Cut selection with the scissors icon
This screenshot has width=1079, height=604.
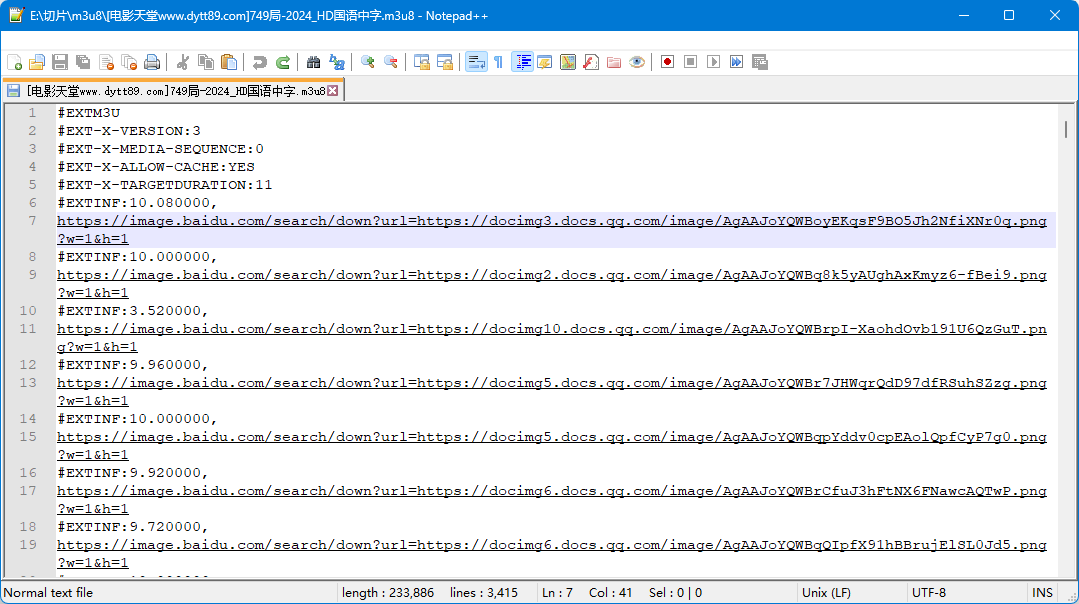pos(183,62)
